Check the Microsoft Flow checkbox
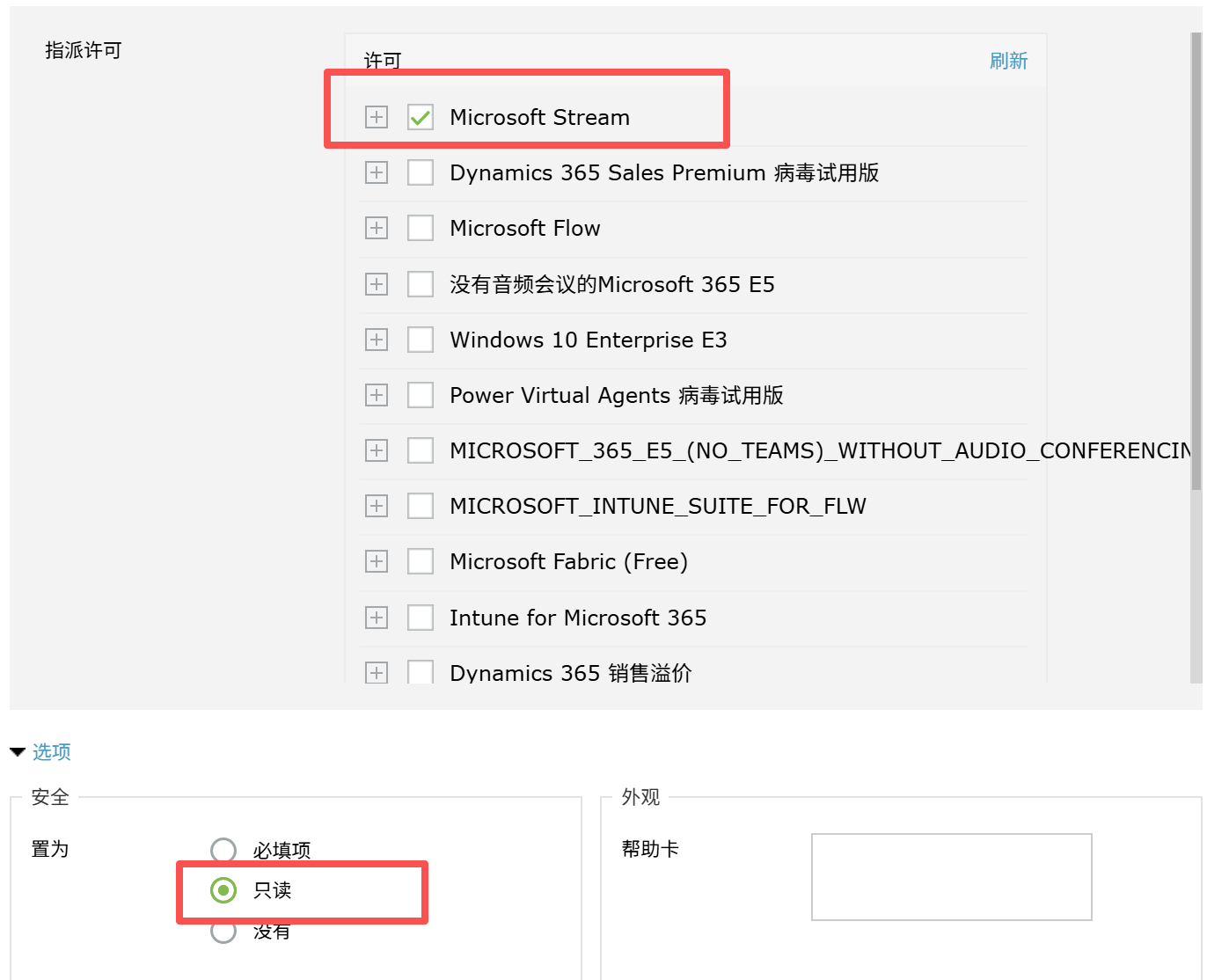 pyautogui.click(x=421, y=228)
